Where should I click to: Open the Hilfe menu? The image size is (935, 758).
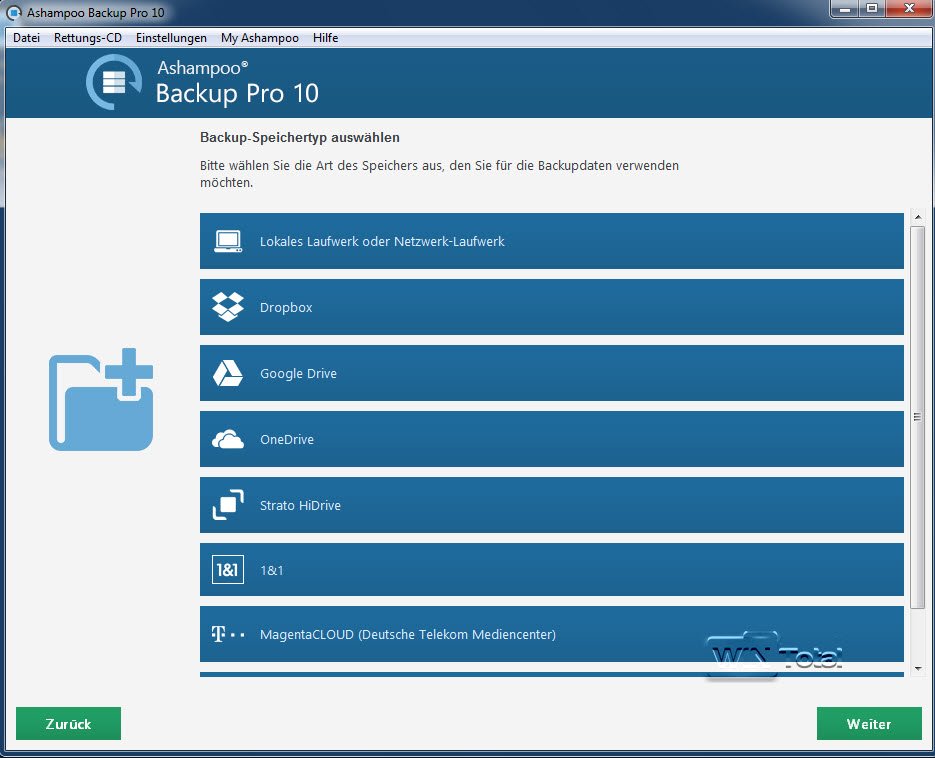tap(326, 38)
